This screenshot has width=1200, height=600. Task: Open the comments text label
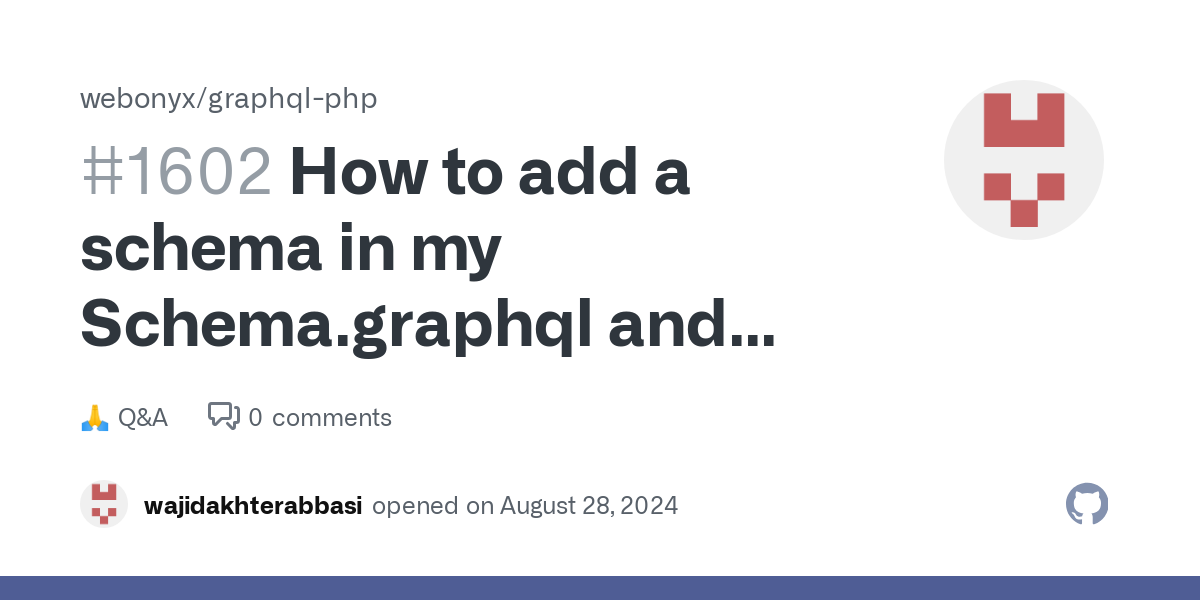[332, 418]
